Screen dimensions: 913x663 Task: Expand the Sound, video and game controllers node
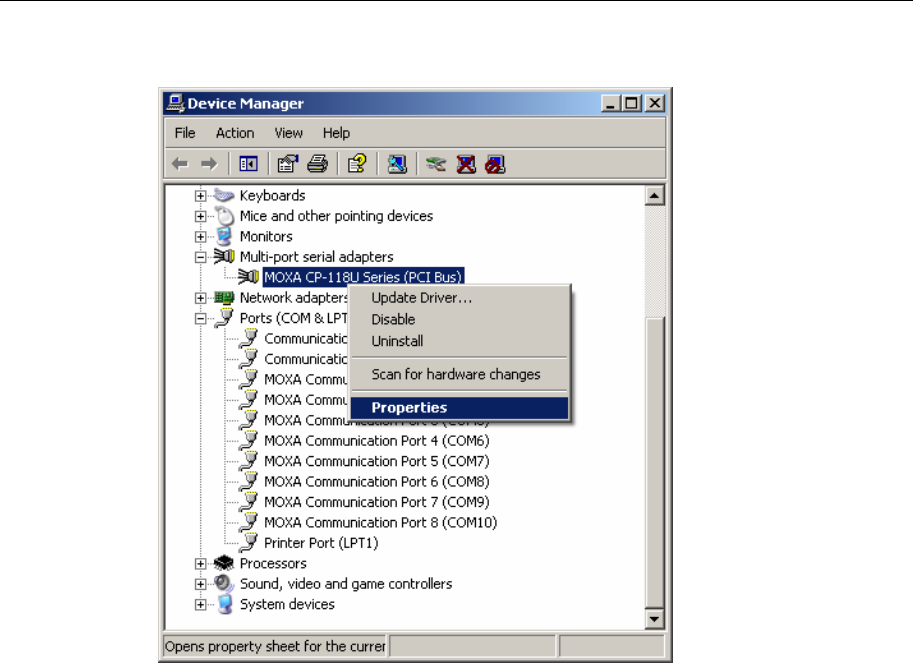pyautogui.click(x=201, y=584)
